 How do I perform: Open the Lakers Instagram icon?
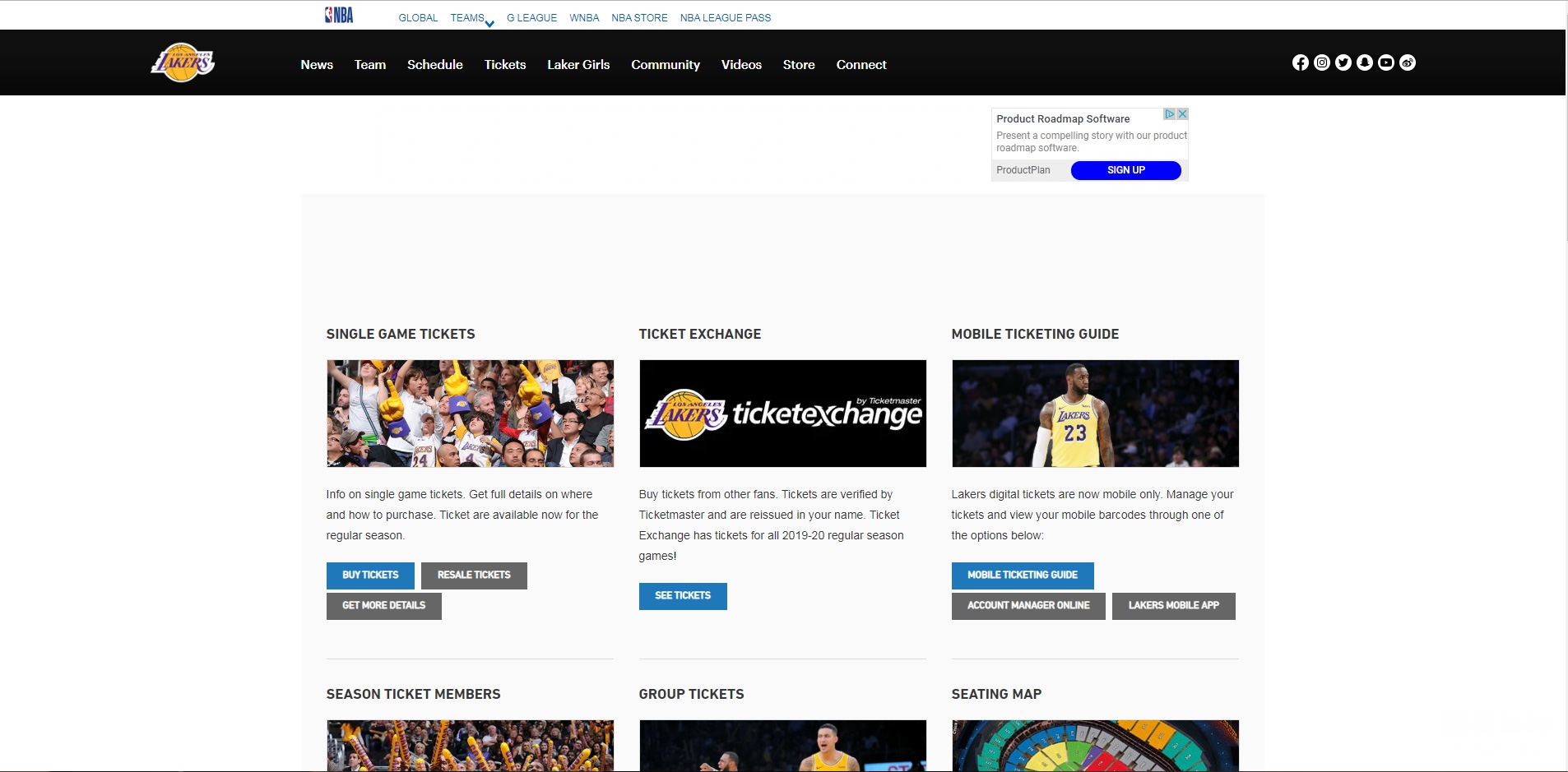click(x=1321, y=62)
